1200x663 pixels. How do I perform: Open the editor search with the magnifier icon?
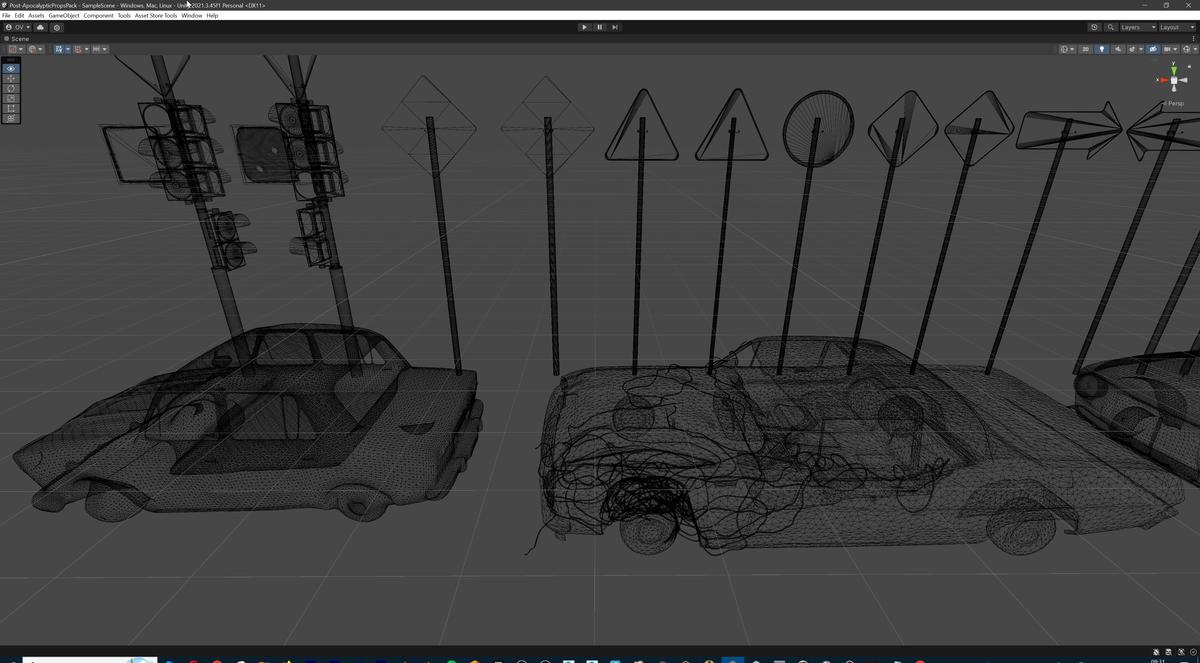(x=1110, y=27)
